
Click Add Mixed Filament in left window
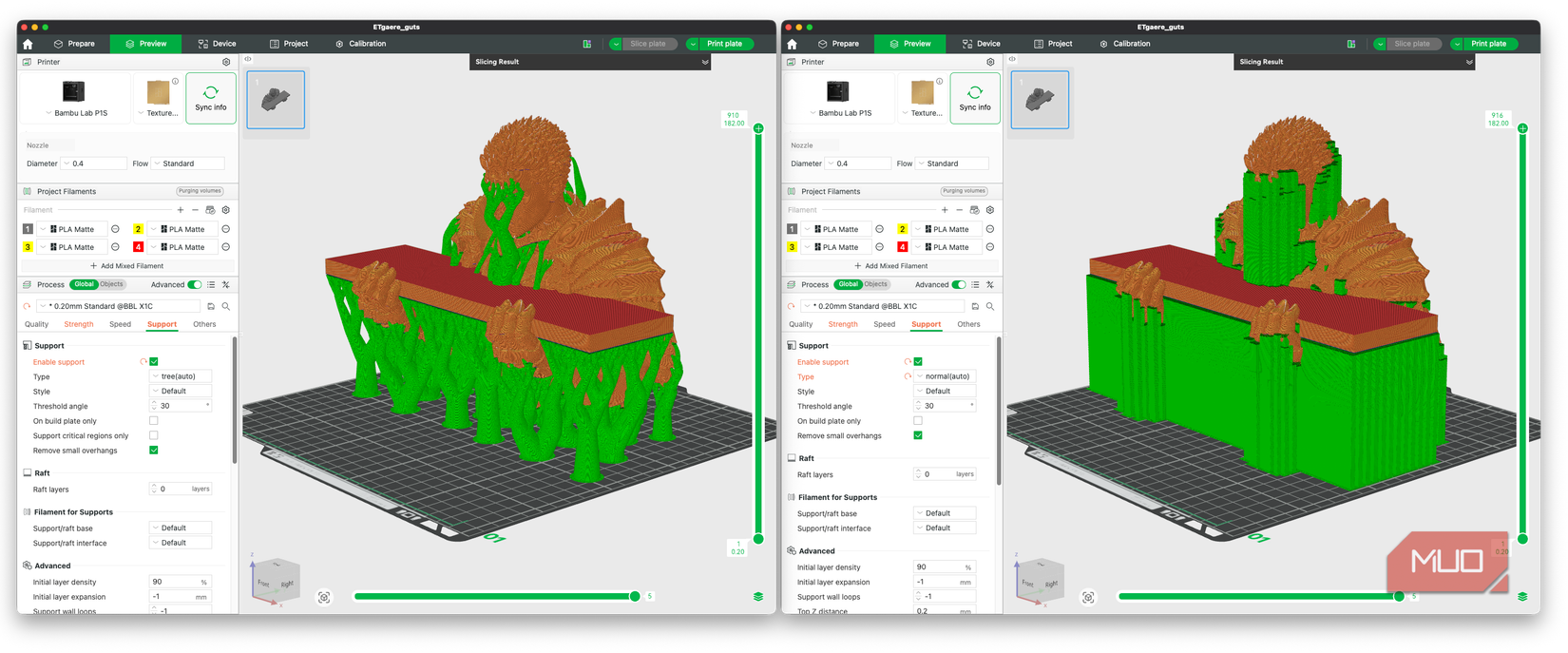127,266
